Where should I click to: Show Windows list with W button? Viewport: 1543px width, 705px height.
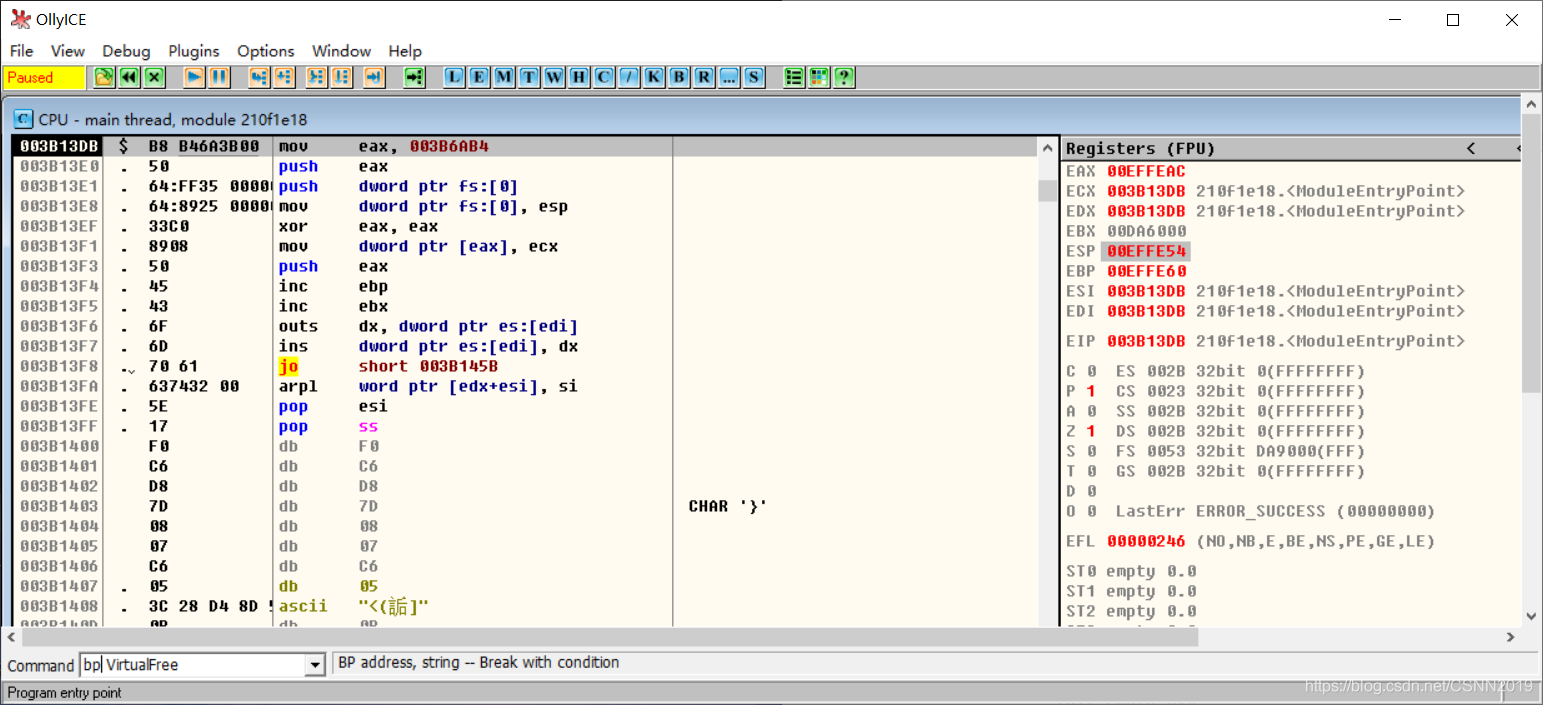(x=555, y=77)
